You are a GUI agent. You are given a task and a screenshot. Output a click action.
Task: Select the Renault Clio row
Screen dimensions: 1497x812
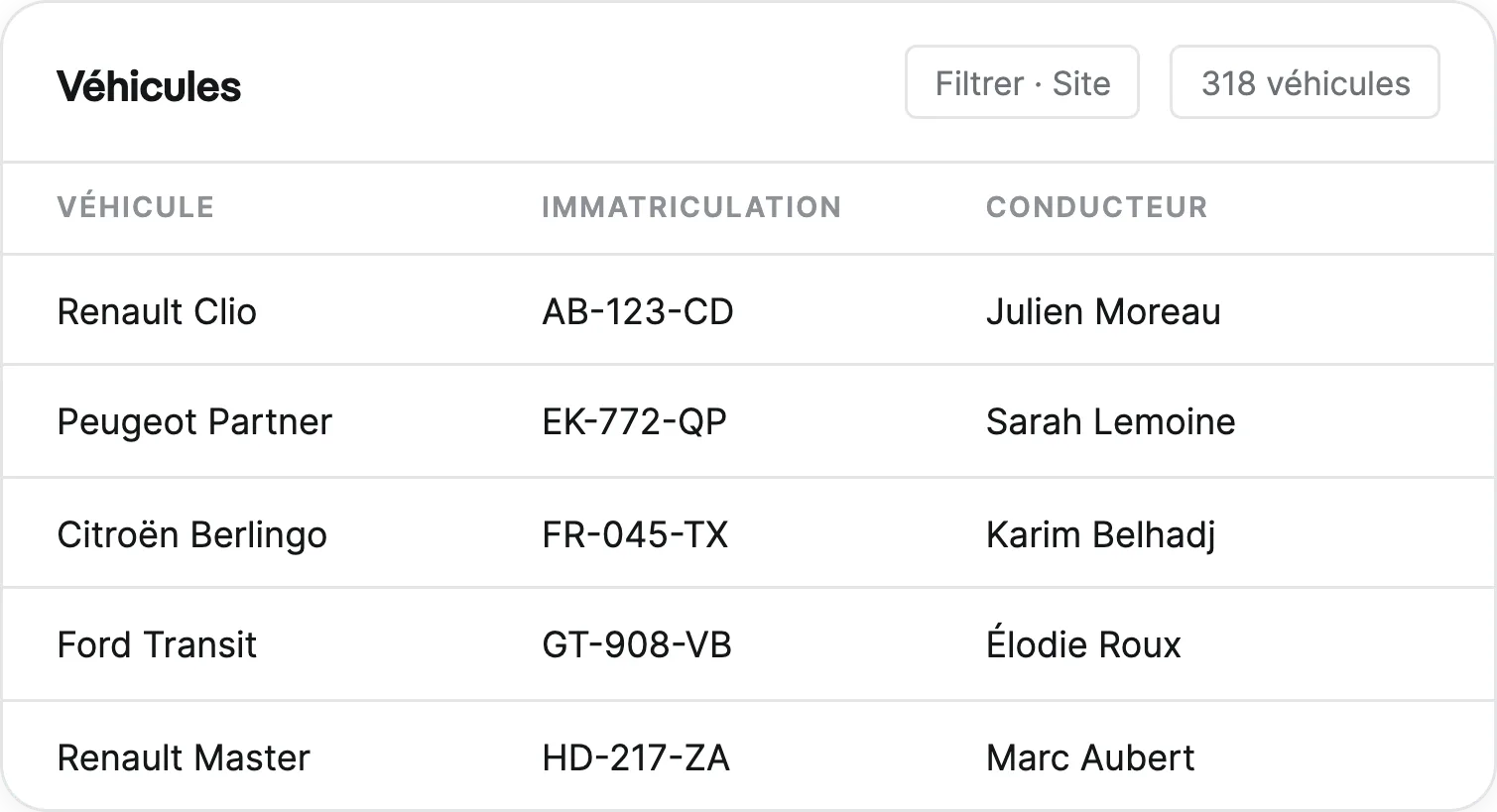tap(749, 310)
